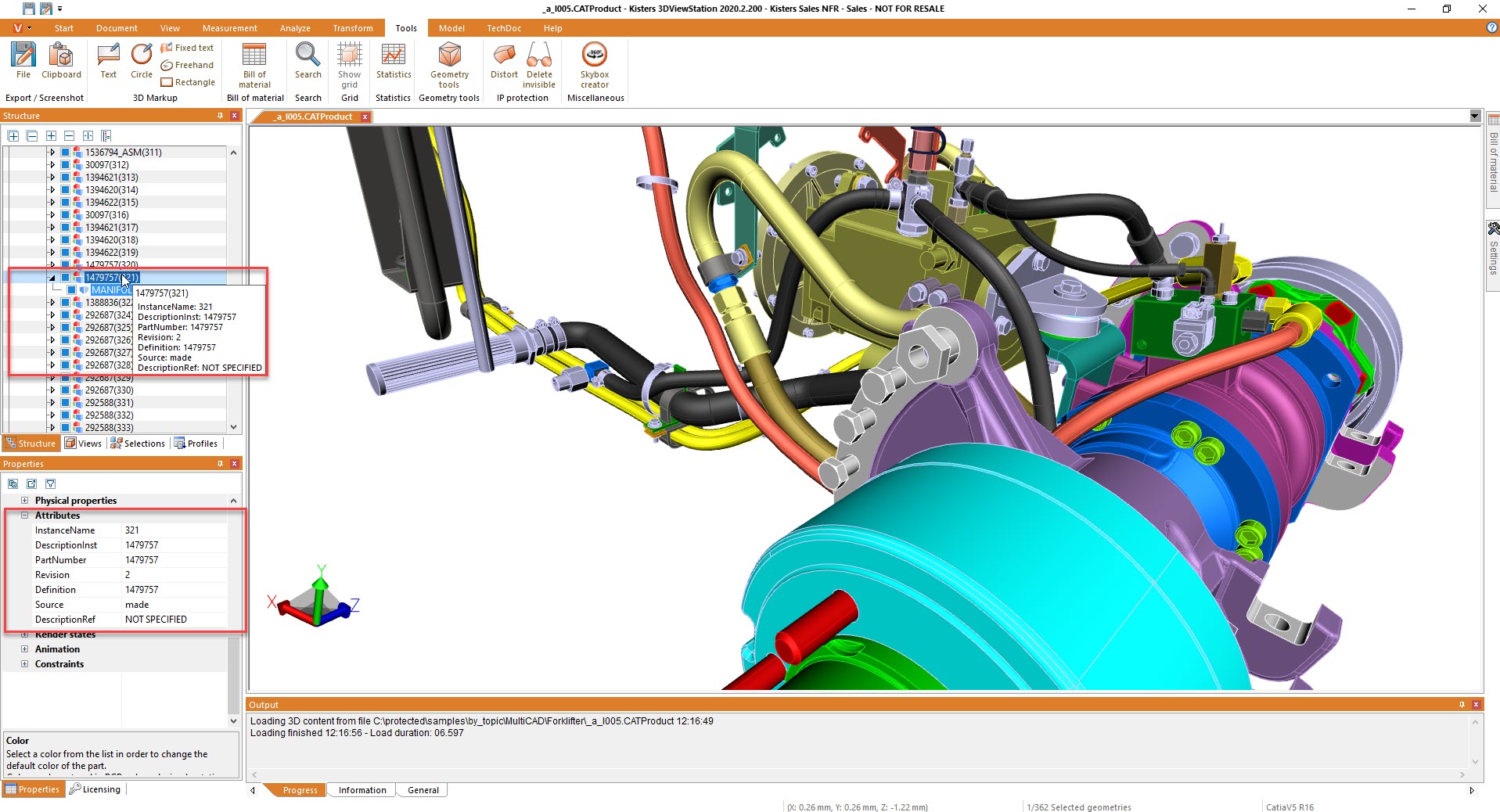
Task: Toggle visibility checkbox for 1394621(313)
Action: pos(66,178)
